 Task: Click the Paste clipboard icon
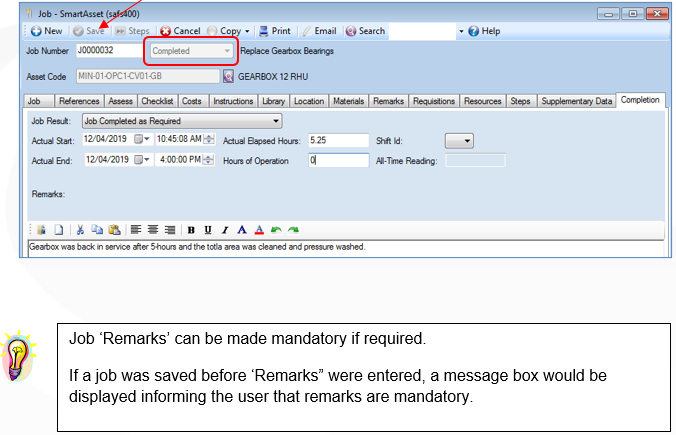pyautogui.click(x=114, y=230)
